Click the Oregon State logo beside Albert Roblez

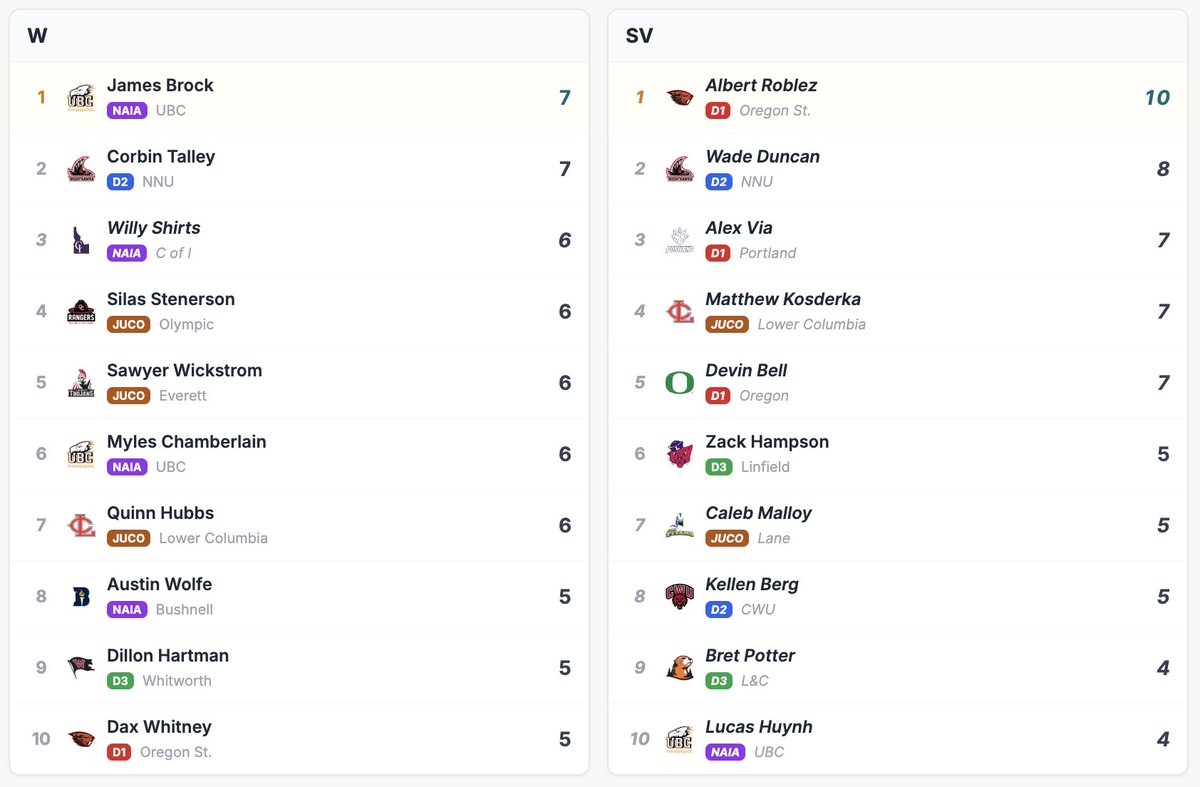[679, 98]
